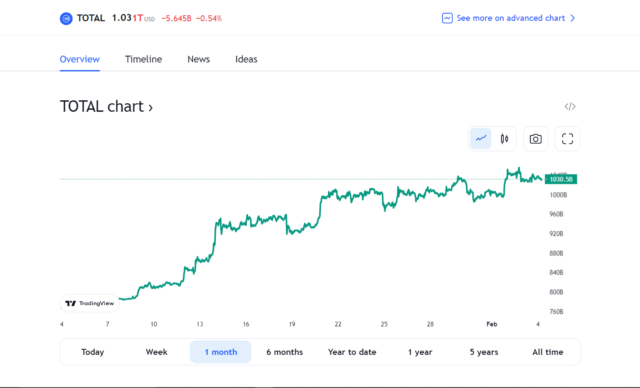Take a chart snapshot with camera icon
Viewport: 640px width, 388px height.
(x=536, y=139)
